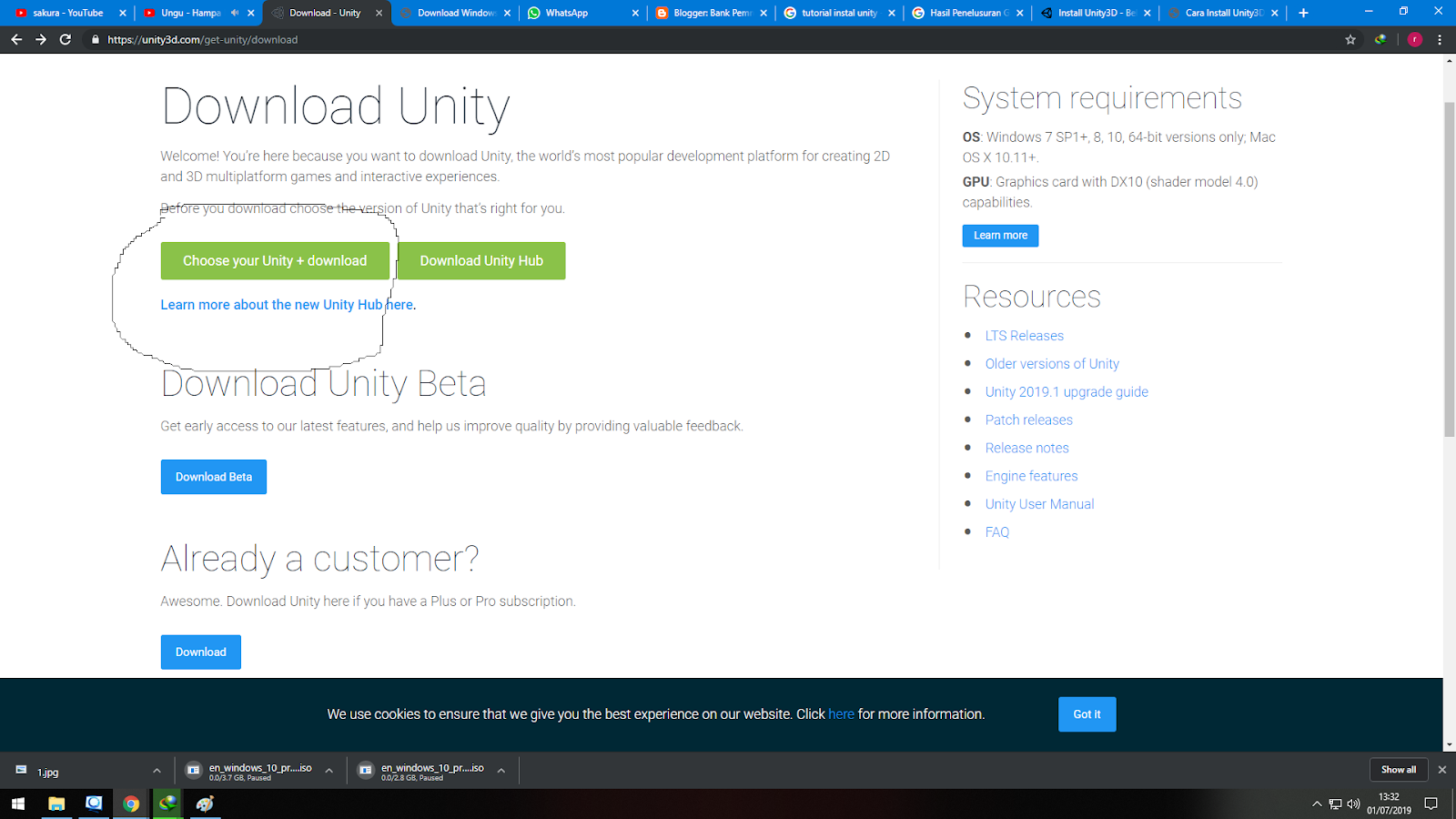Expand options for 2.8 GB iso download
Image resolution: width=1456 pixels, height=819 pixels.
coord(500,771)
